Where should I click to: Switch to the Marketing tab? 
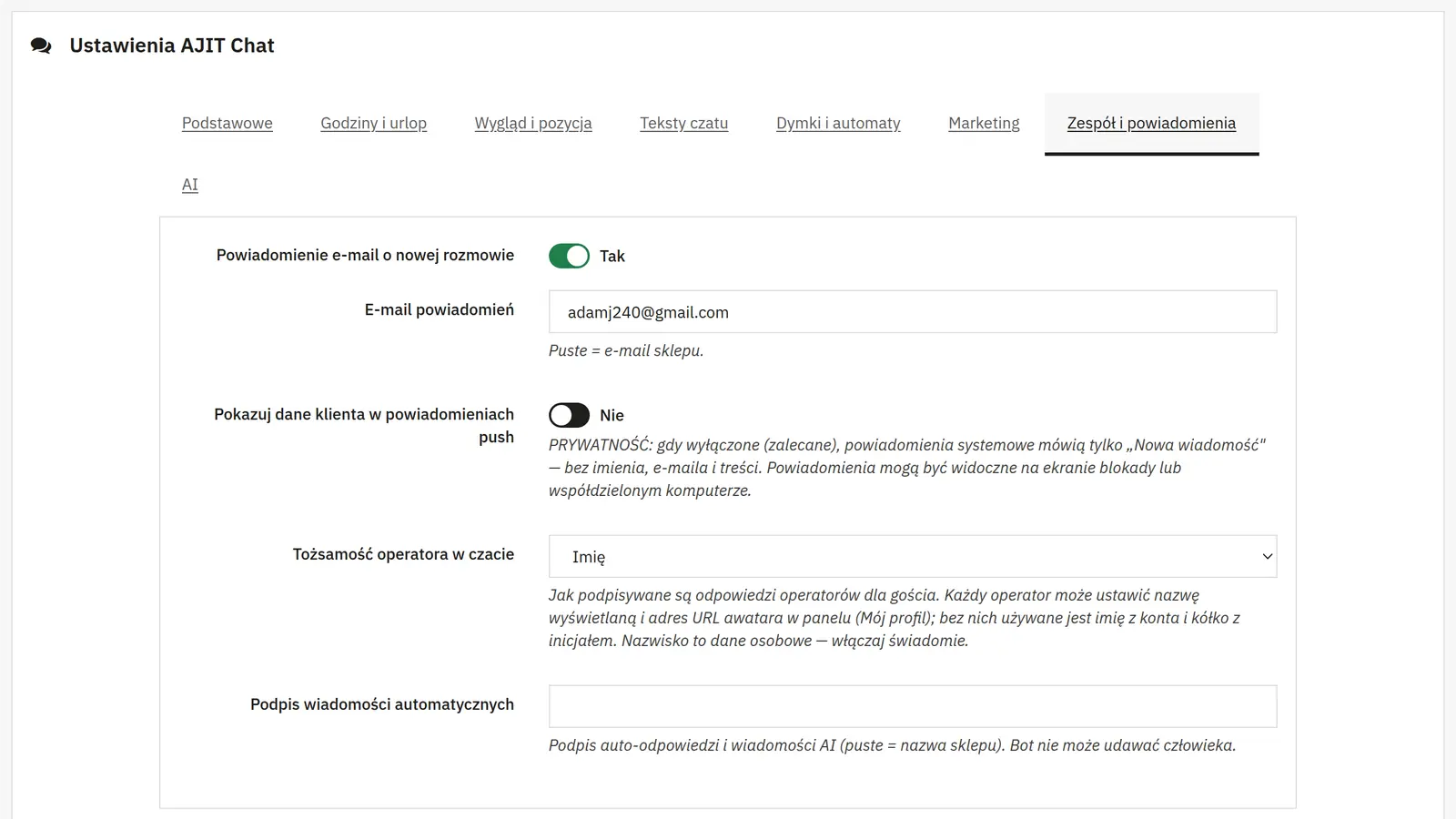984,123
